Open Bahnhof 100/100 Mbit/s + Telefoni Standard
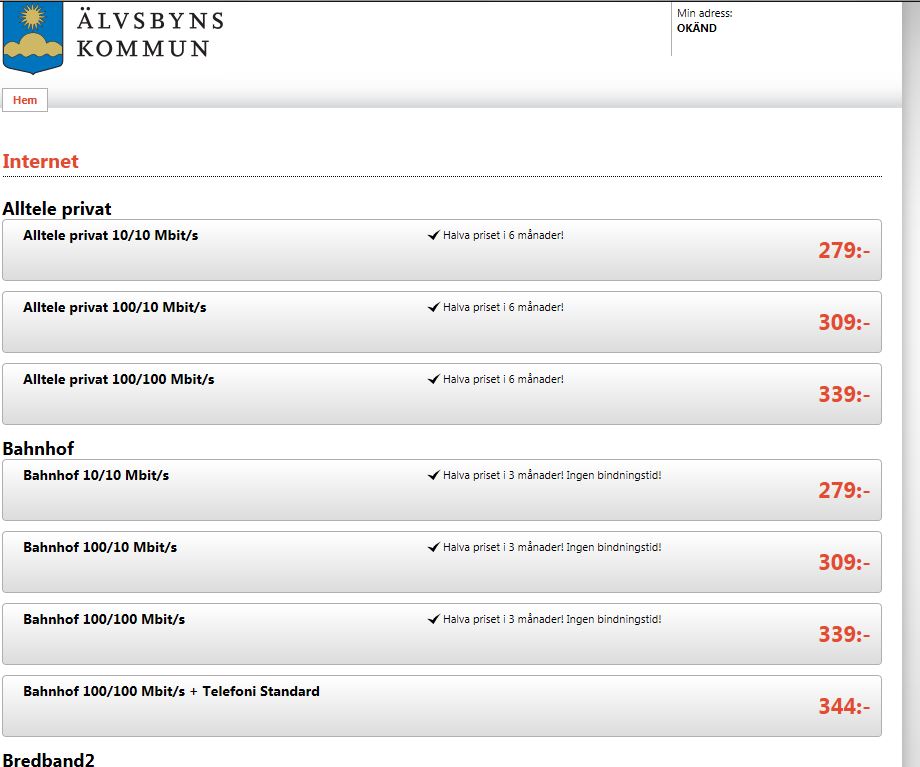920x767 pixels. pyautogui.click(x=442, y=707)
